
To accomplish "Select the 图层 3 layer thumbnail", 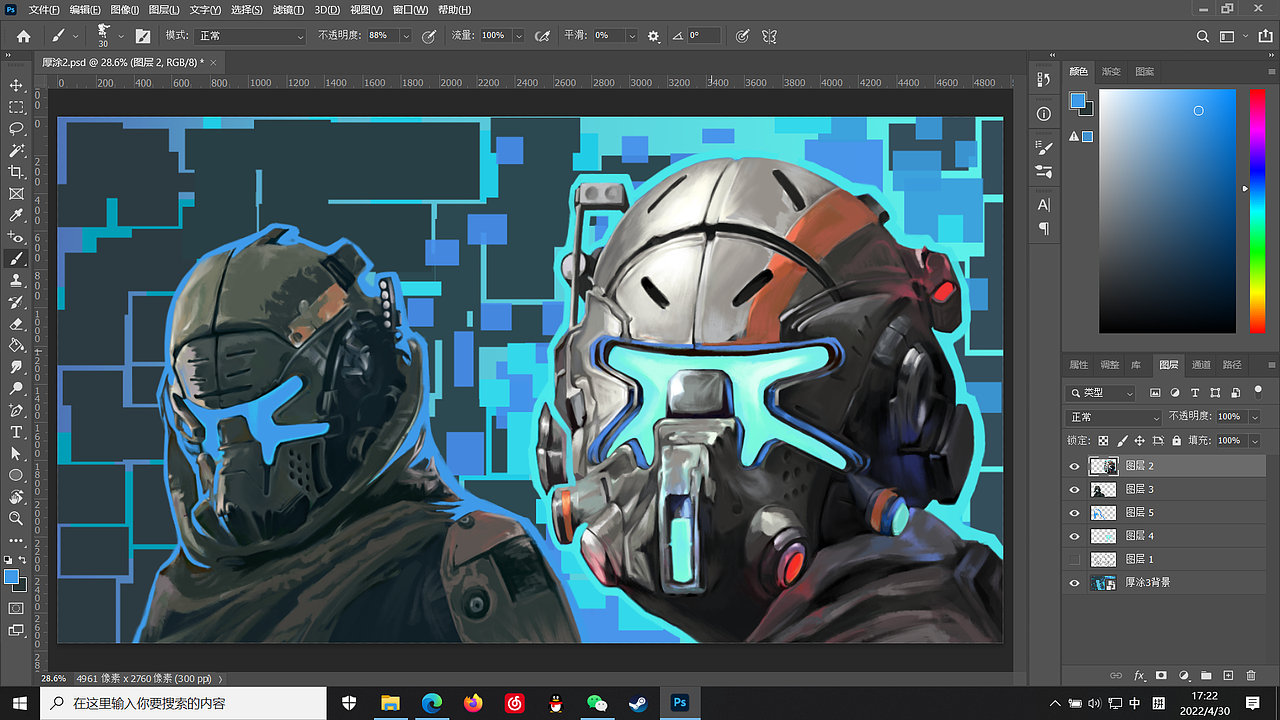I will 1103,489.
